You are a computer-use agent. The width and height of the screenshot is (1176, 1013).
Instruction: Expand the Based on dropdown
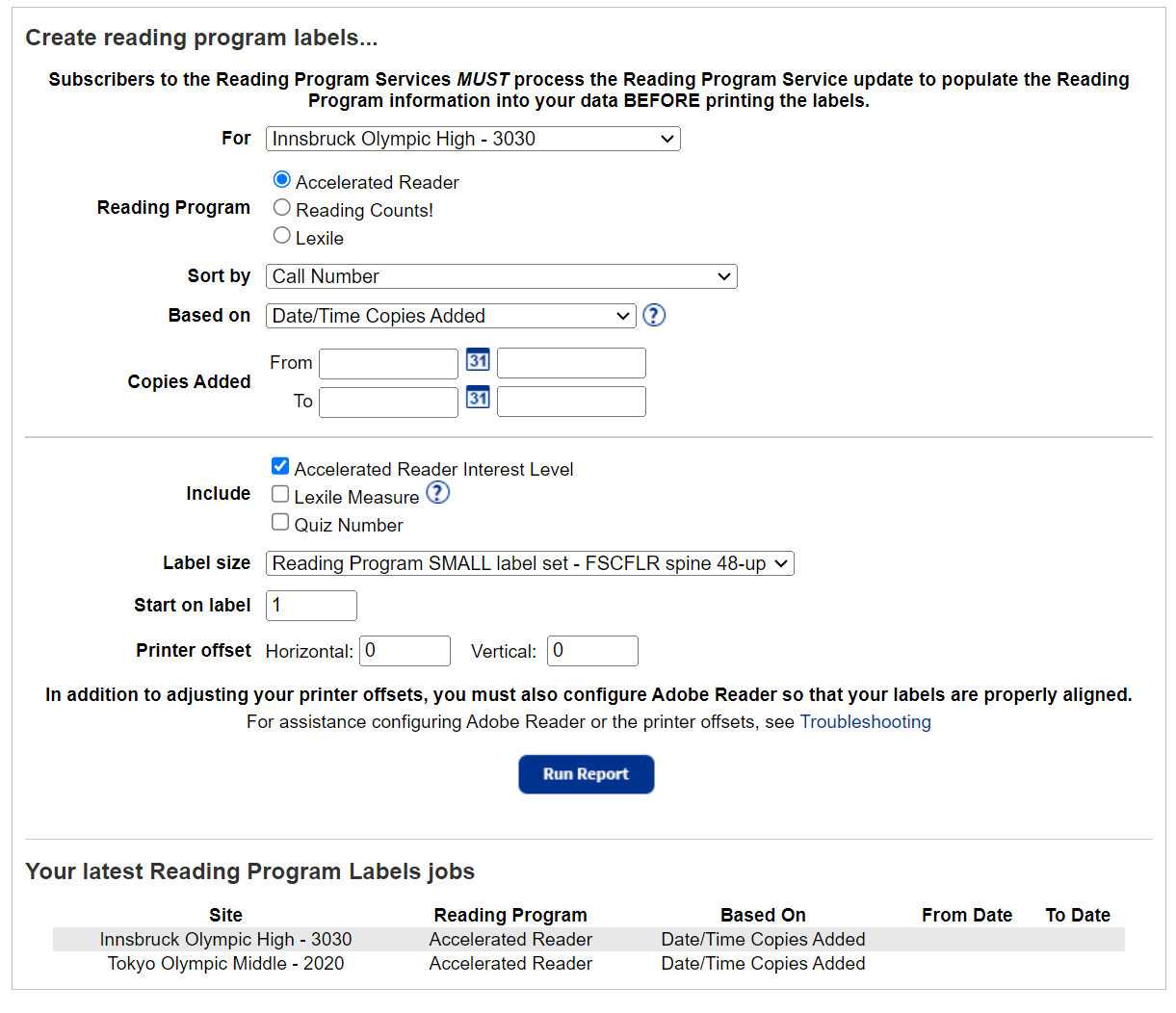point(450,315)
